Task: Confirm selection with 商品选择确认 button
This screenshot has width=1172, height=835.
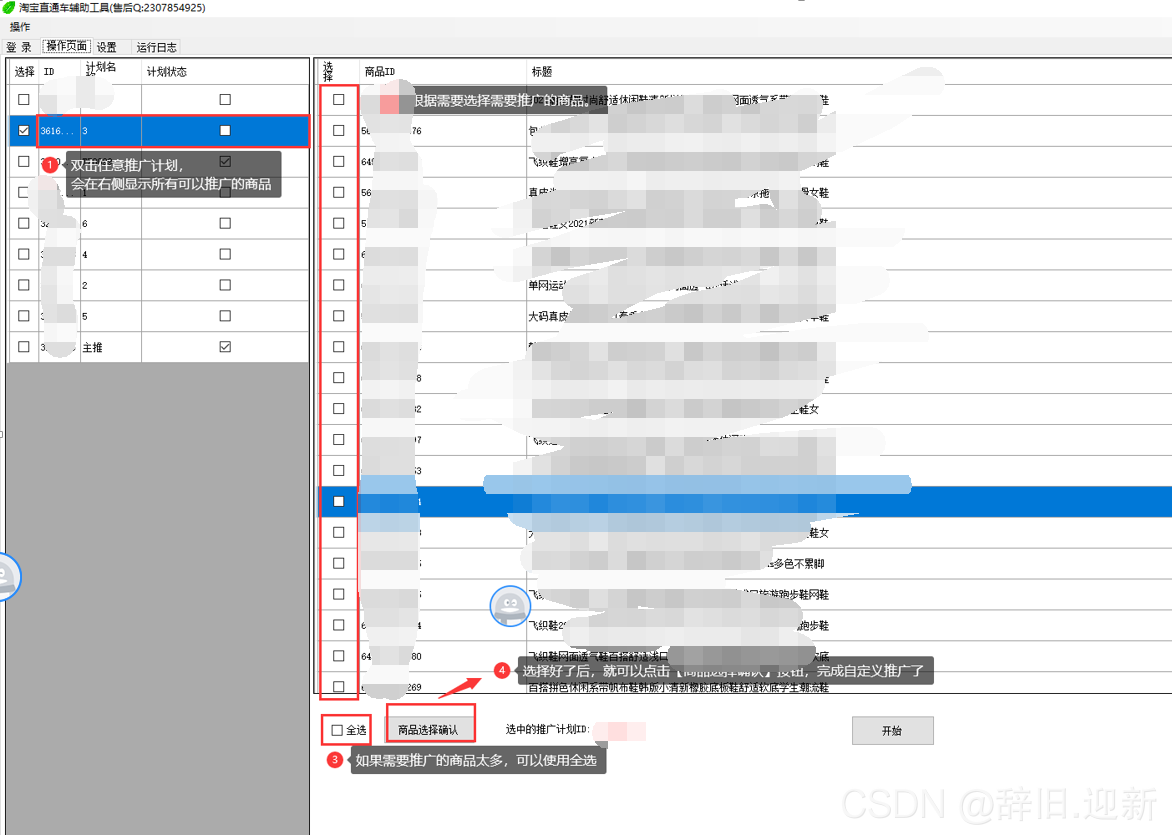Action: coord(428,730)
